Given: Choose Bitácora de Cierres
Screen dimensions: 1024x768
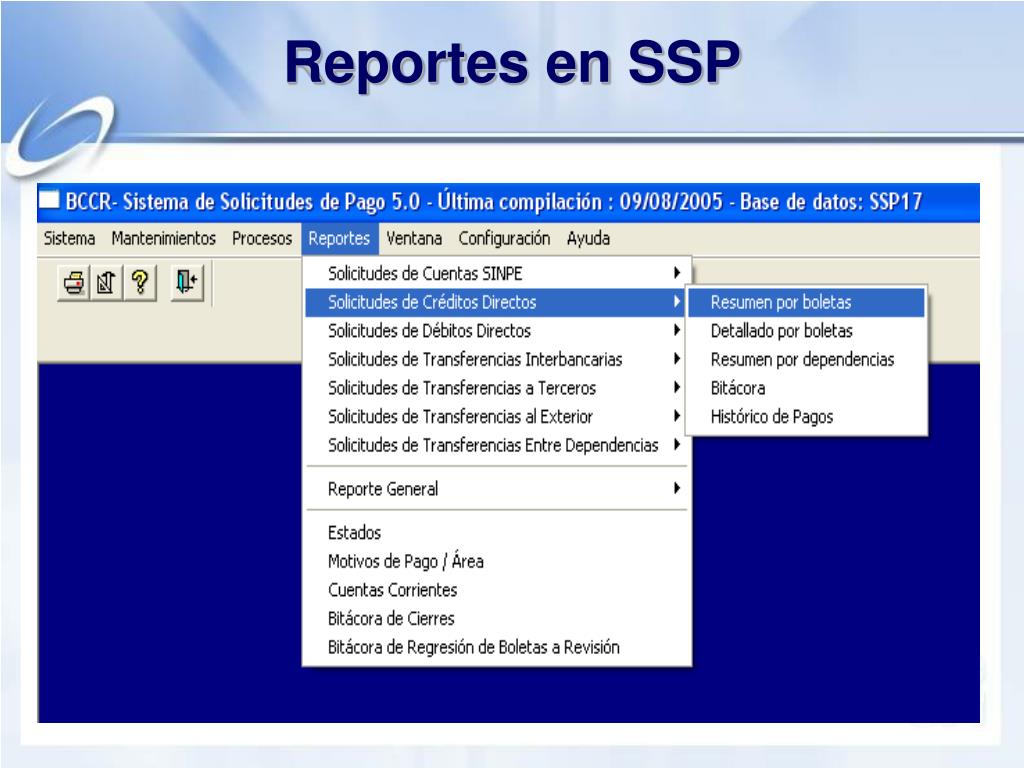Looking at the screenshot, I should point(498,618).
